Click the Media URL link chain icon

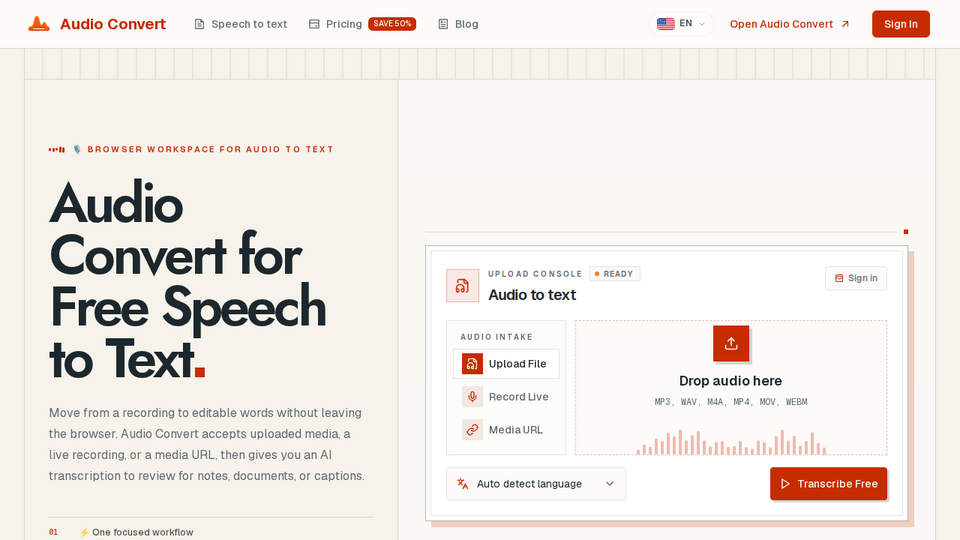[x=472, y=430]
